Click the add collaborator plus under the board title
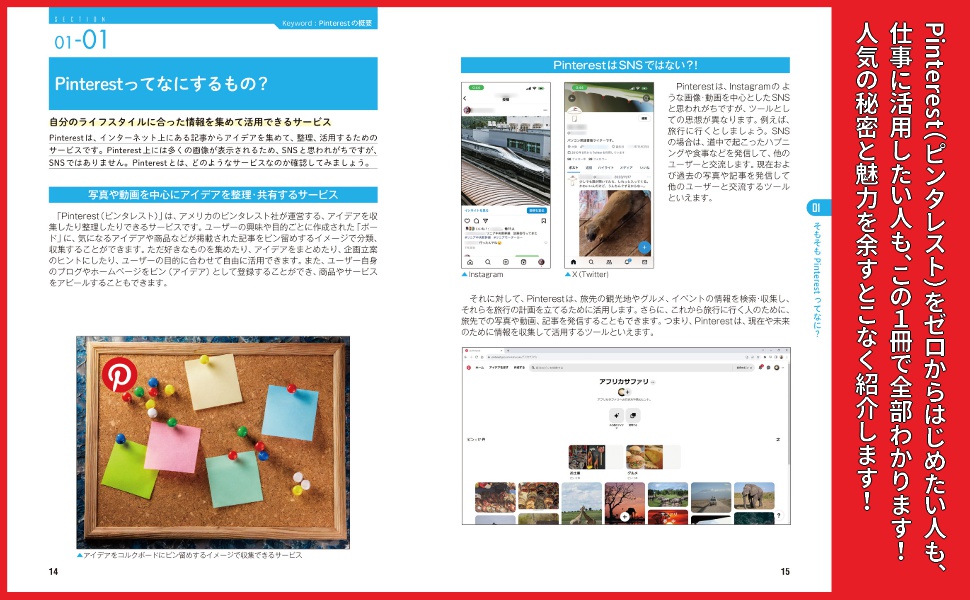Screen dimensions: 970x600 [628, 392]
